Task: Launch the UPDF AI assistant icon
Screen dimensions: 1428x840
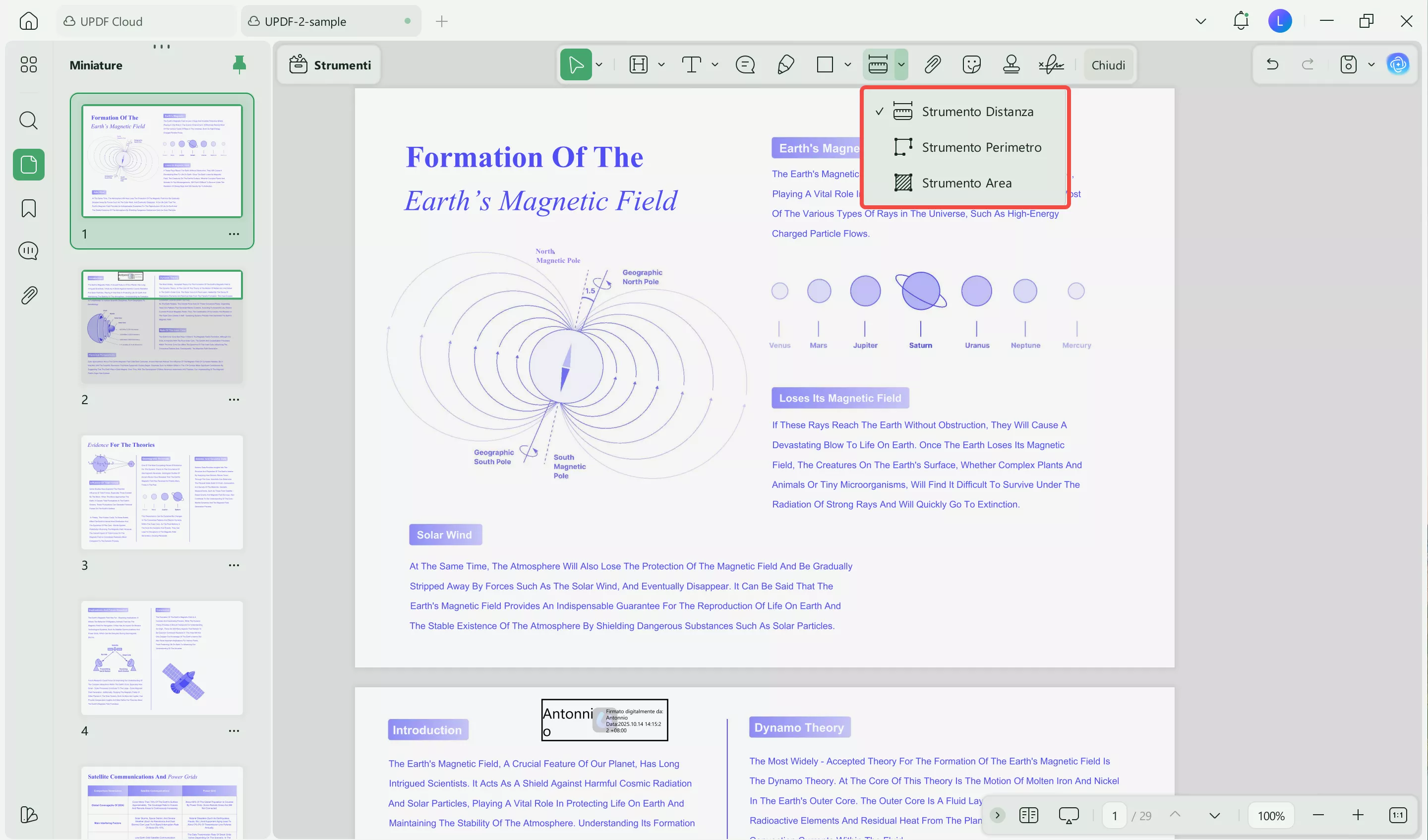Action: click(x=1397, y=64)
